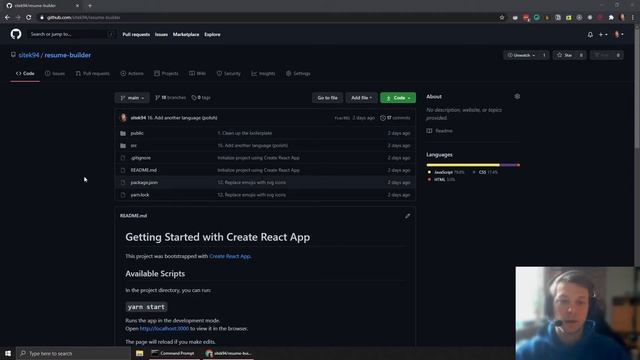Viewport: 640px width, 360px height.
Task: Open the plus create-new menu
Action: 603,35
